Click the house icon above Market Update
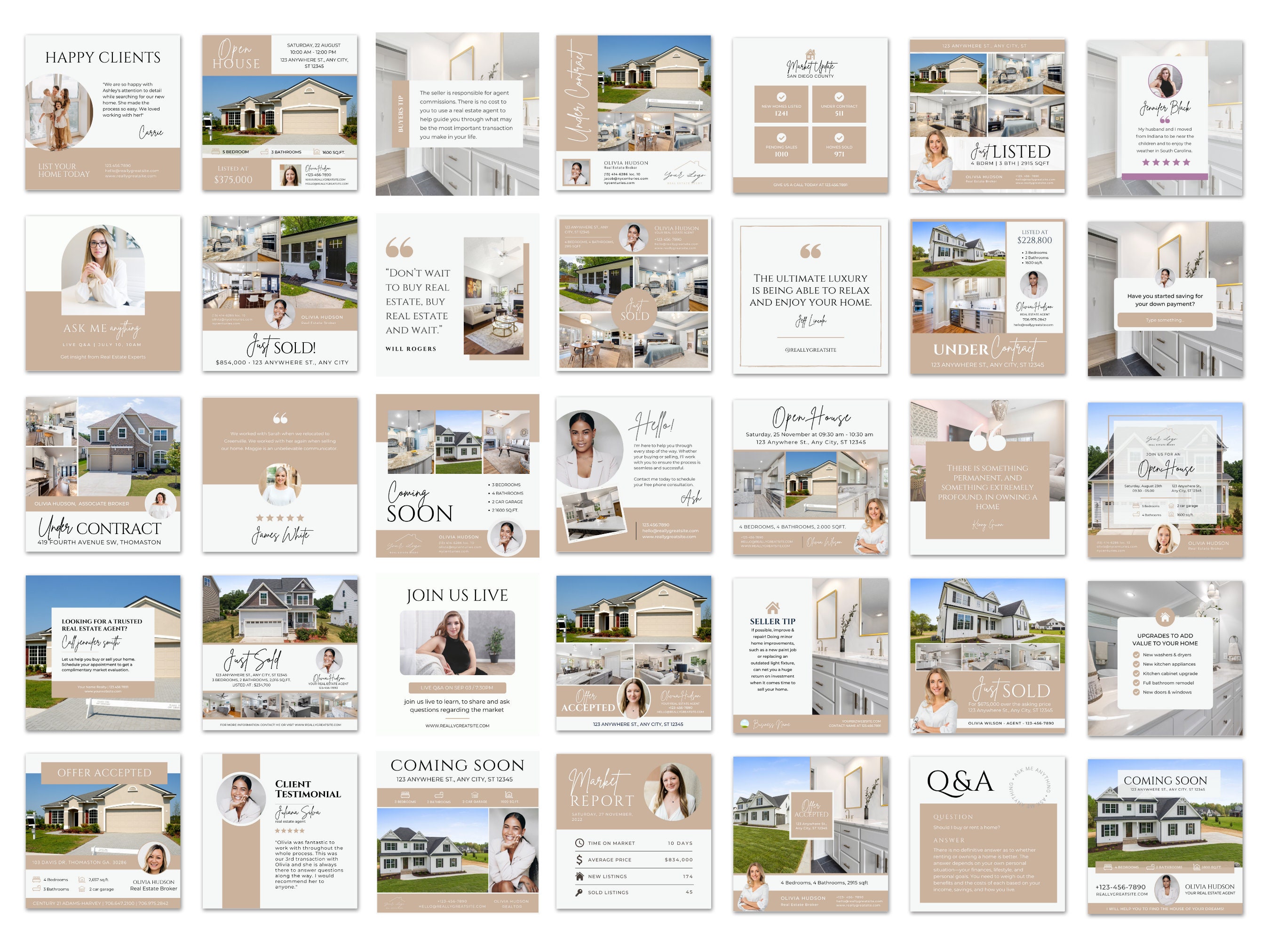The width and height of the screenshot is (1270, 952). [810, 54]
